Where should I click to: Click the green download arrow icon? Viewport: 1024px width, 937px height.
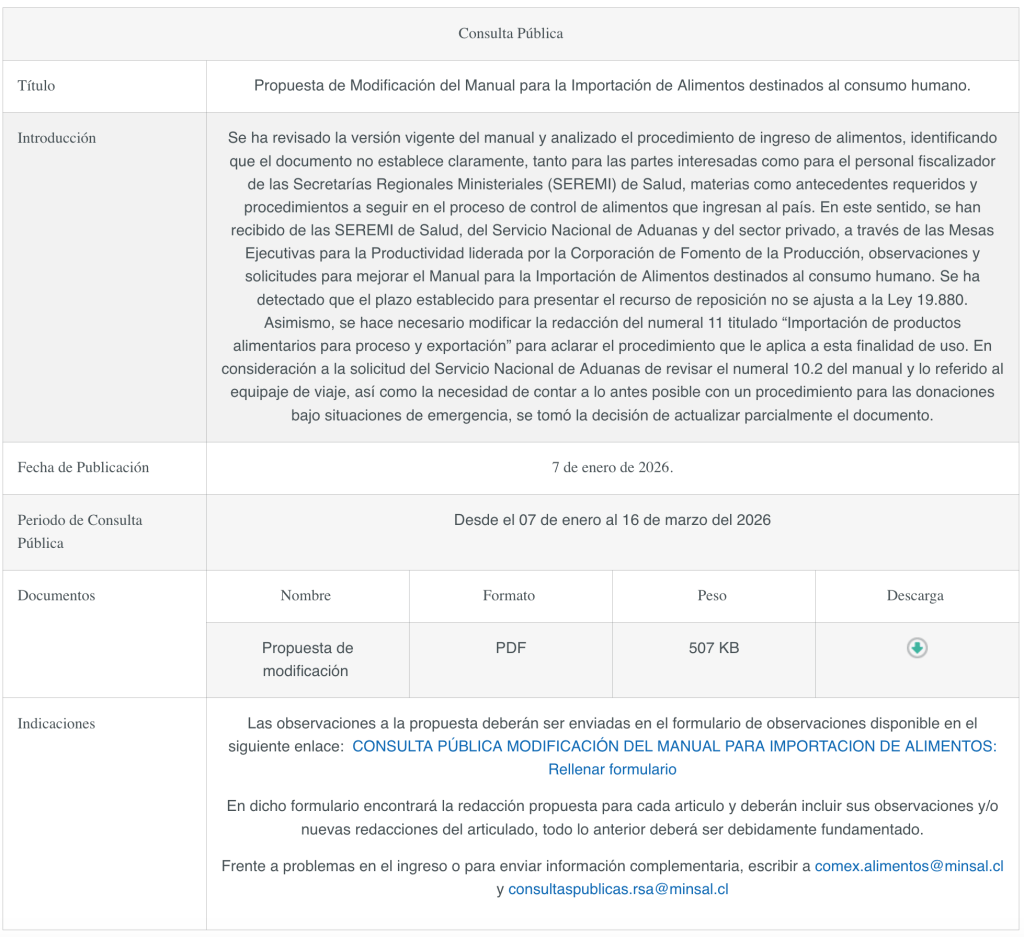point(917,648)
